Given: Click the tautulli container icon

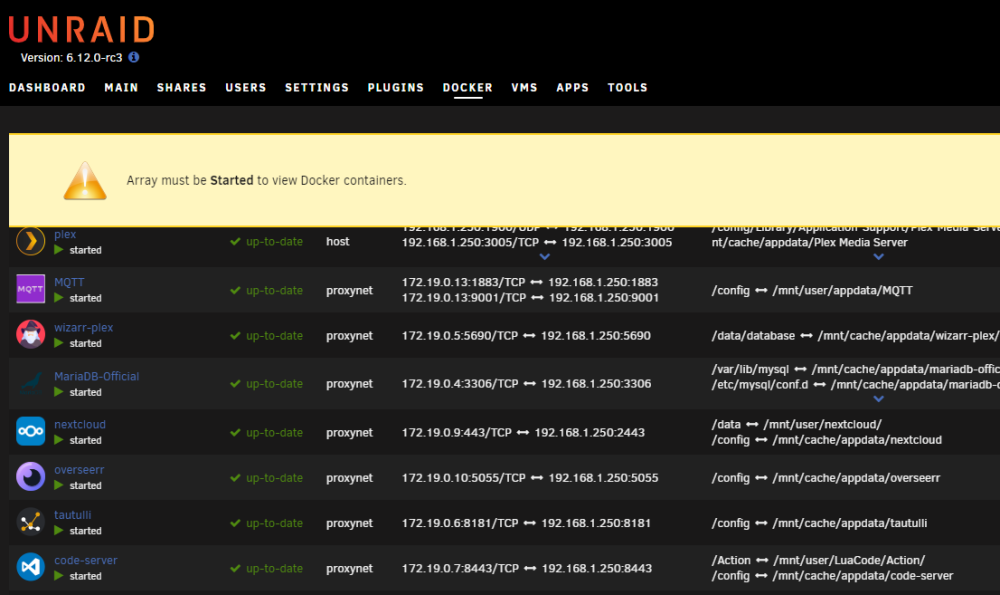Looking at the screenshot, I should pos(31,522).
